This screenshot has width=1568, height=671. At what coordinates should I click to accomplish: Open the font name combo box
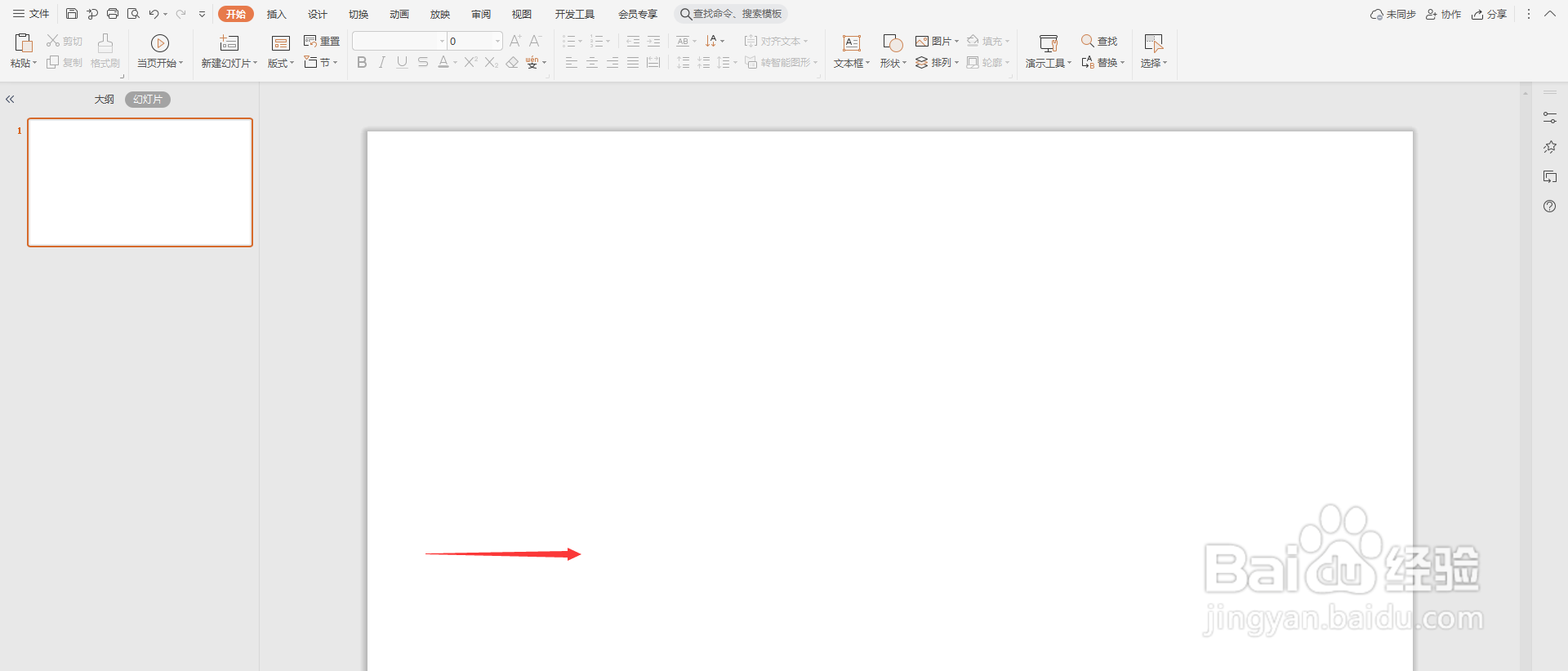(x=399, y=41)
